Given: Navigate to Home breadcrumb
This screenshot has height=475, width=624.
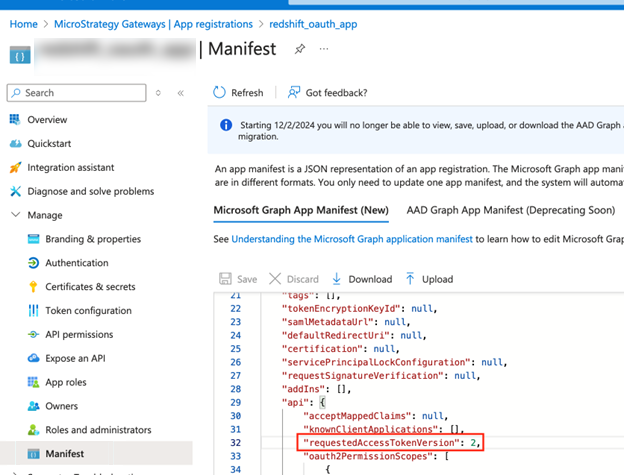Looking at the screenshot, I should point(24,23).
